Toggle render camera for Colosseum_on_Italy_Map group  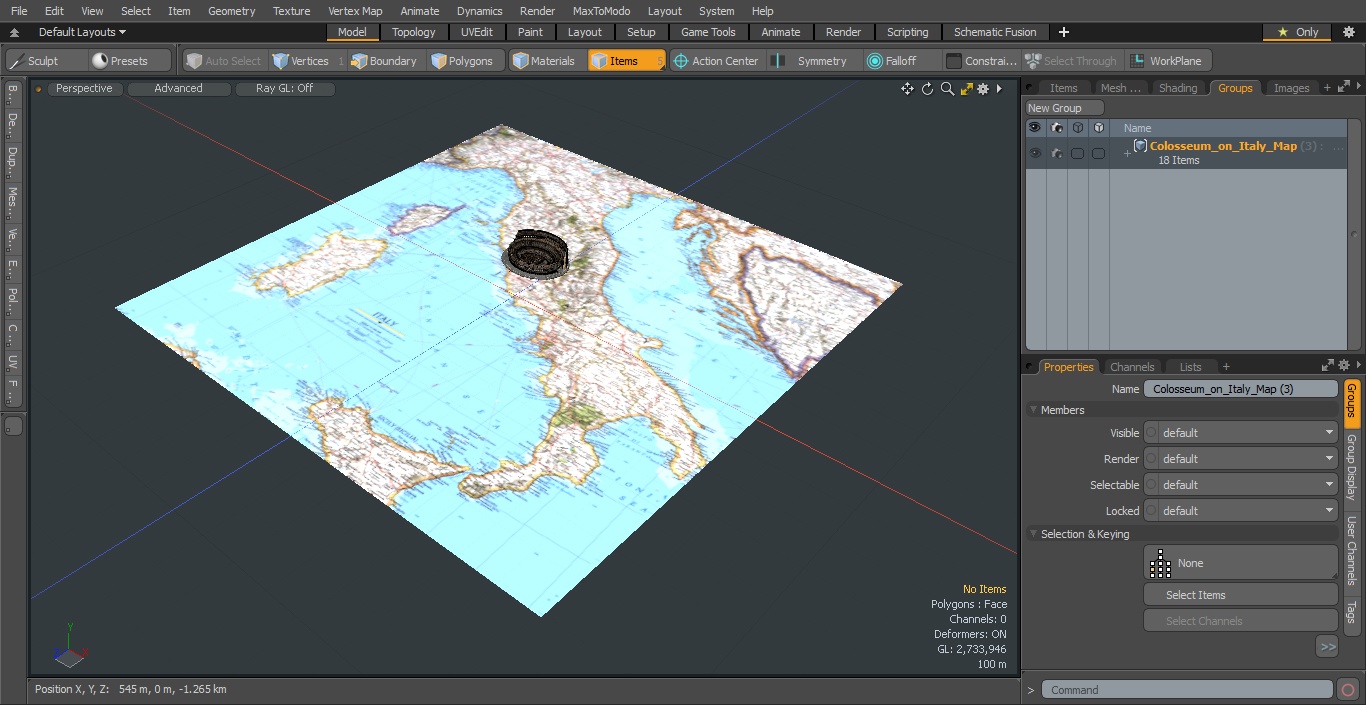tap(1056, 153)
